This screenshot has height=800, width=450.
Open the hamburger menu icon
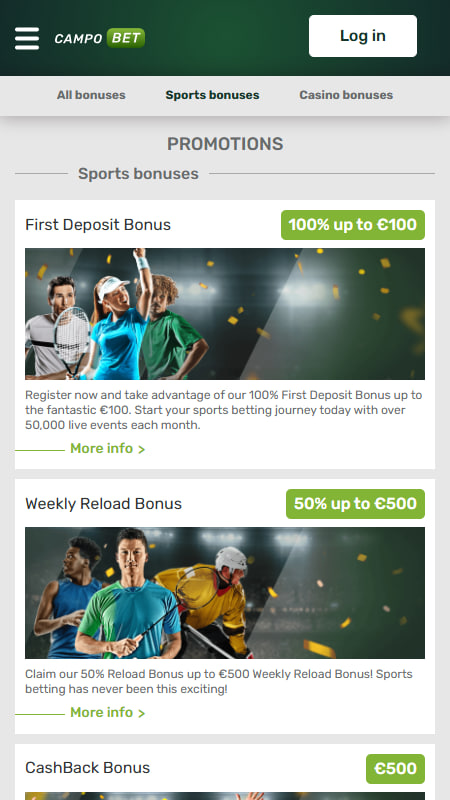click(27, 38)
